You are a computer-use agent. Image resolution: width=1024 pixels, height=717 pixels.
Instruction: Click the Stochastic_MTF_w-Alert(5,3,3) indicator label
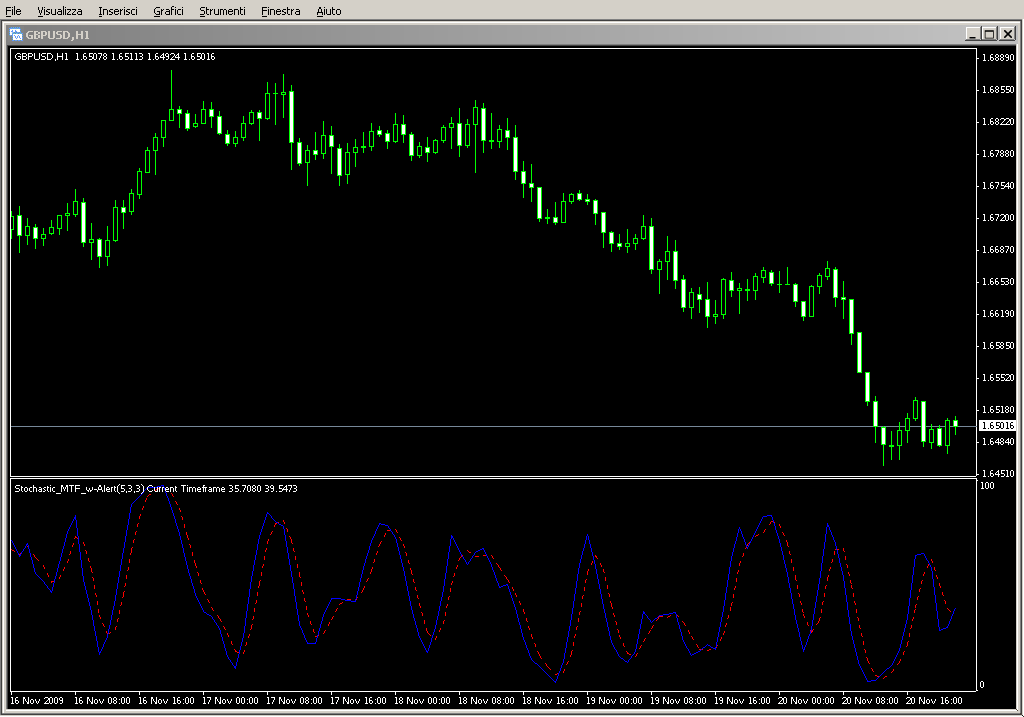[x=155, y=488]
